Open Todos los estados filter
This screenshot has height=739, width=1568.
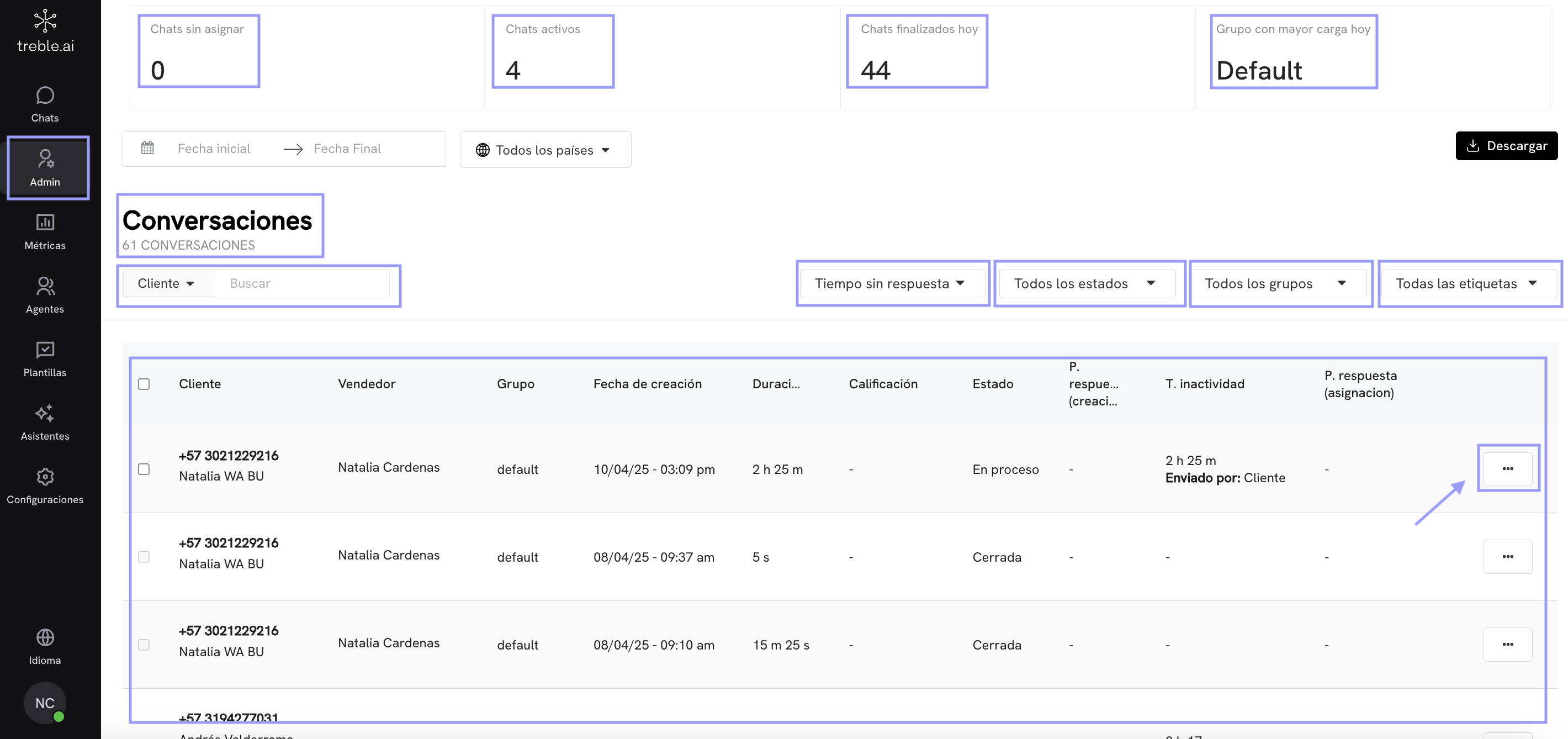1087,283
